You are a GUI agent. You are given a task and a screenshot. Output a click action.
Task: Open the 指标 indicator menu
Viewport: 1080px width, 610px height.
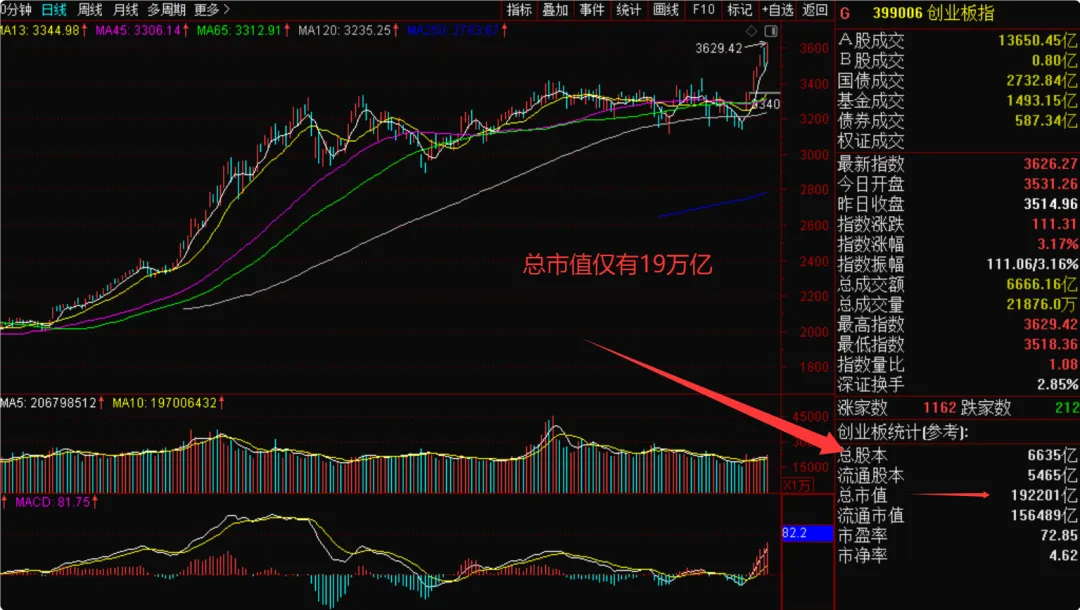pos(519,10)
